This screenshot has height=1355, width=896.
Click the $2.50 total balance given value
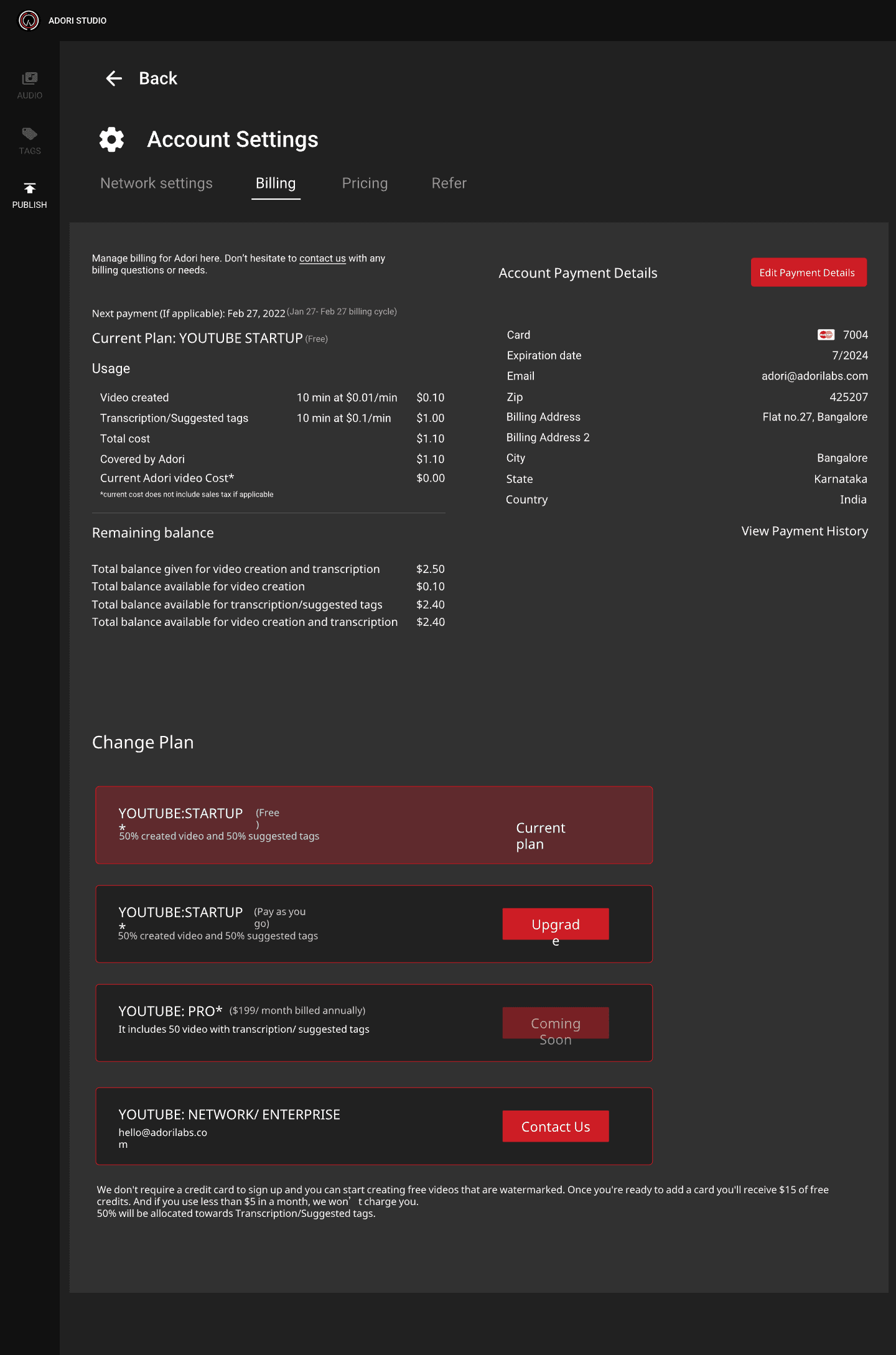[x=431, y=569]
